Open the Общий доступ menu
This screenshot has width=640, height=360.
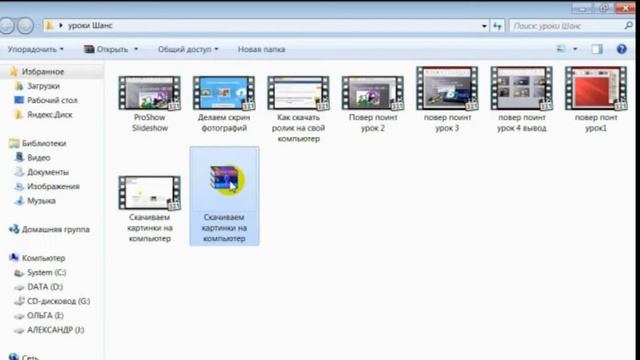pos(188,49)
